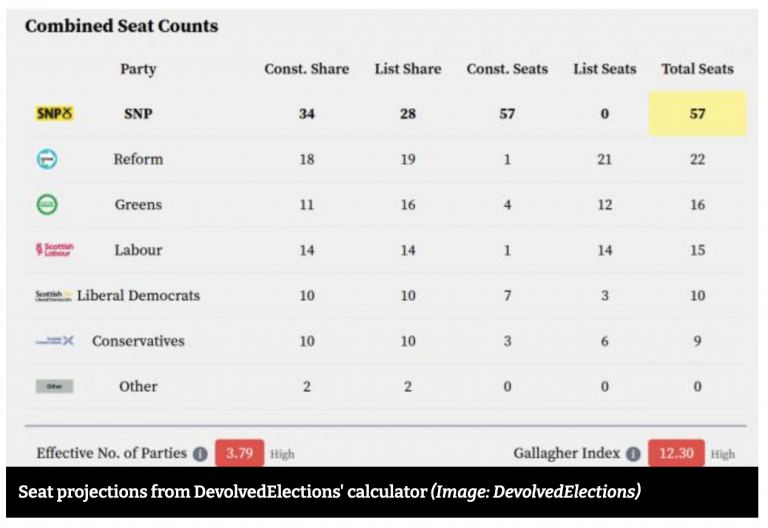Click the Const. Share column header
Viewport: 768px width, 528px height.
point(306,69)
